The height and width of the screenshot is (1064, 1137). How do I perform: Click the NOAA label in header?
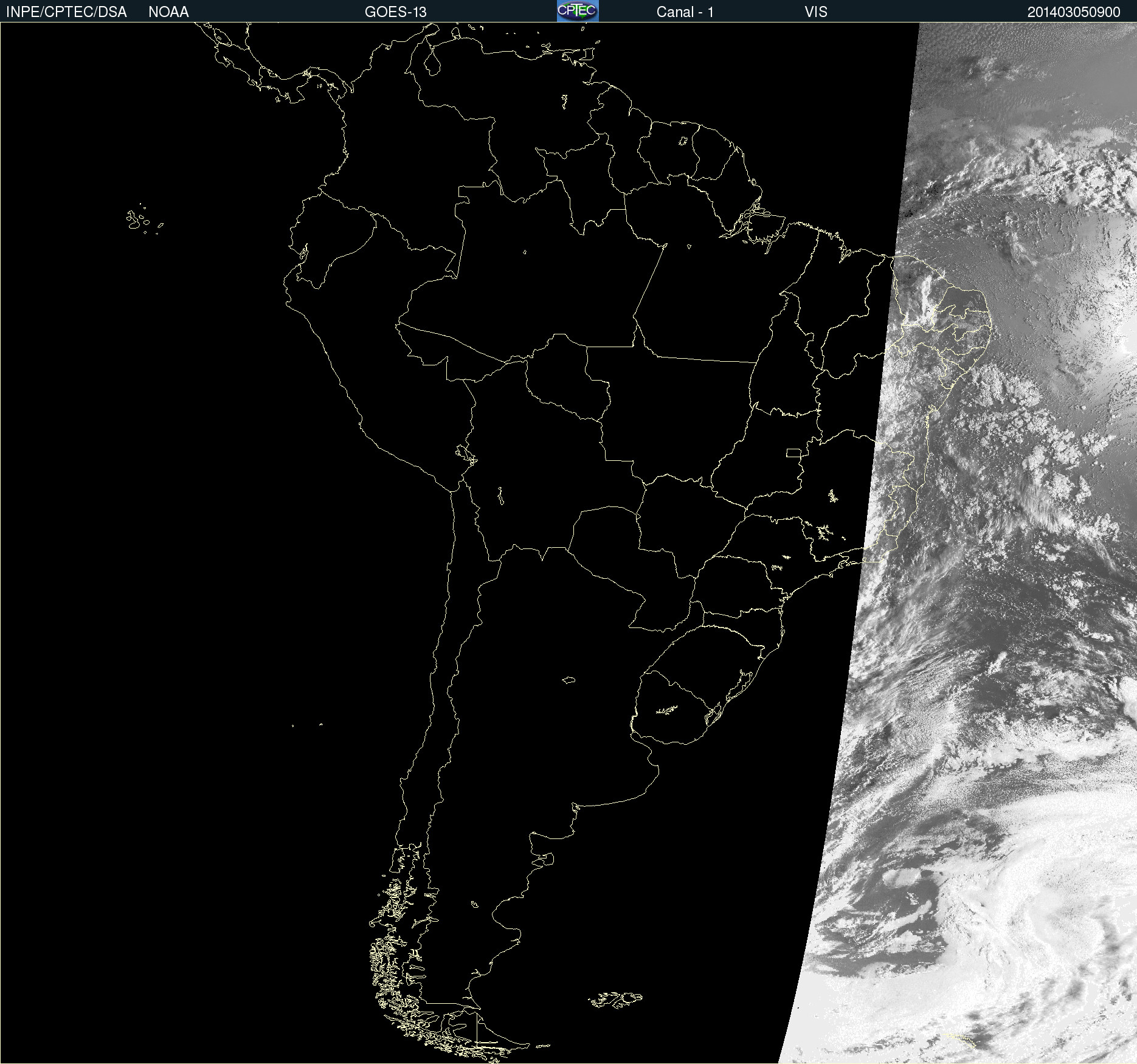tap(168, 12)
